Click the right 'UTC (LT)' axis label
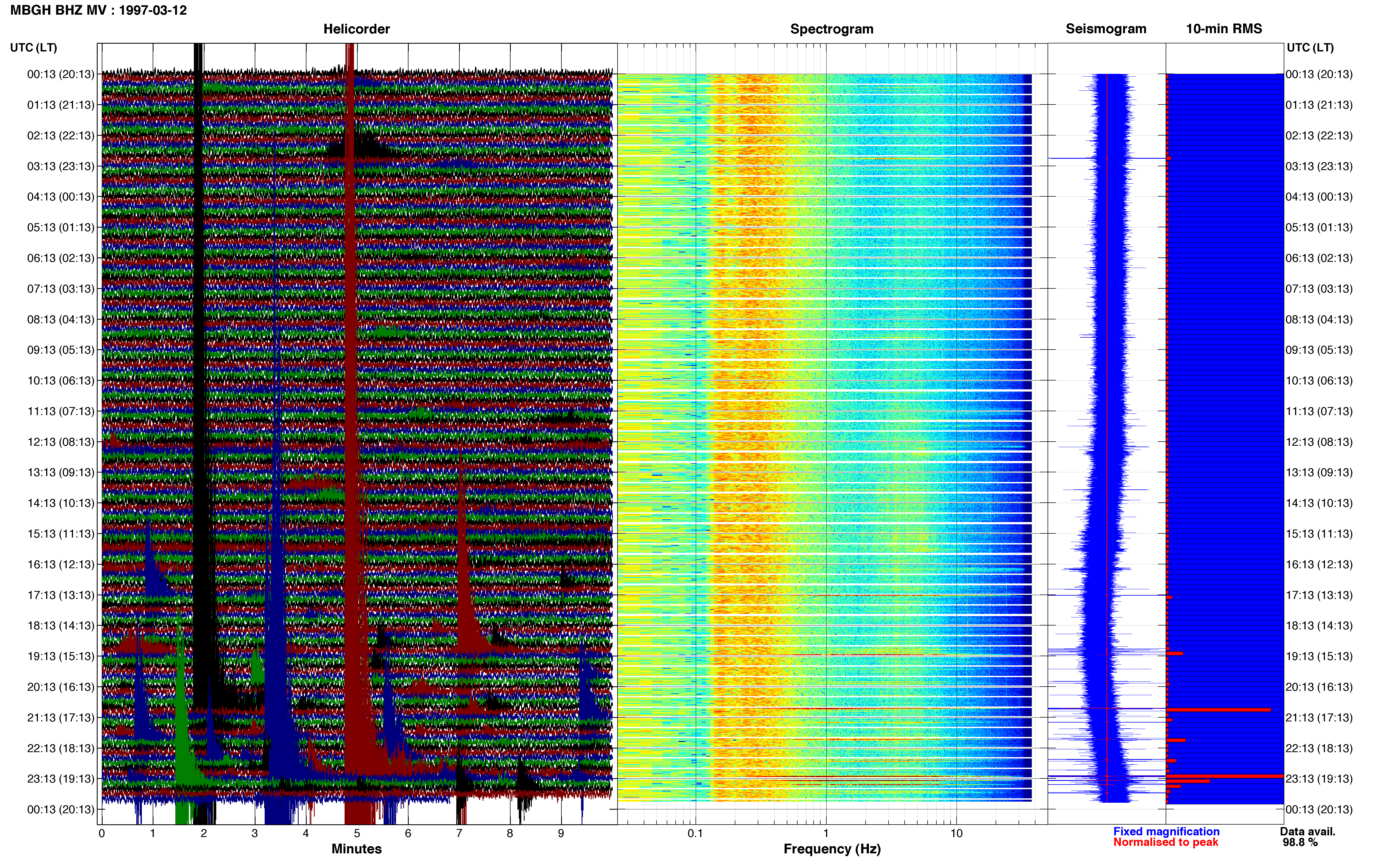 (x=1310, y=48)
